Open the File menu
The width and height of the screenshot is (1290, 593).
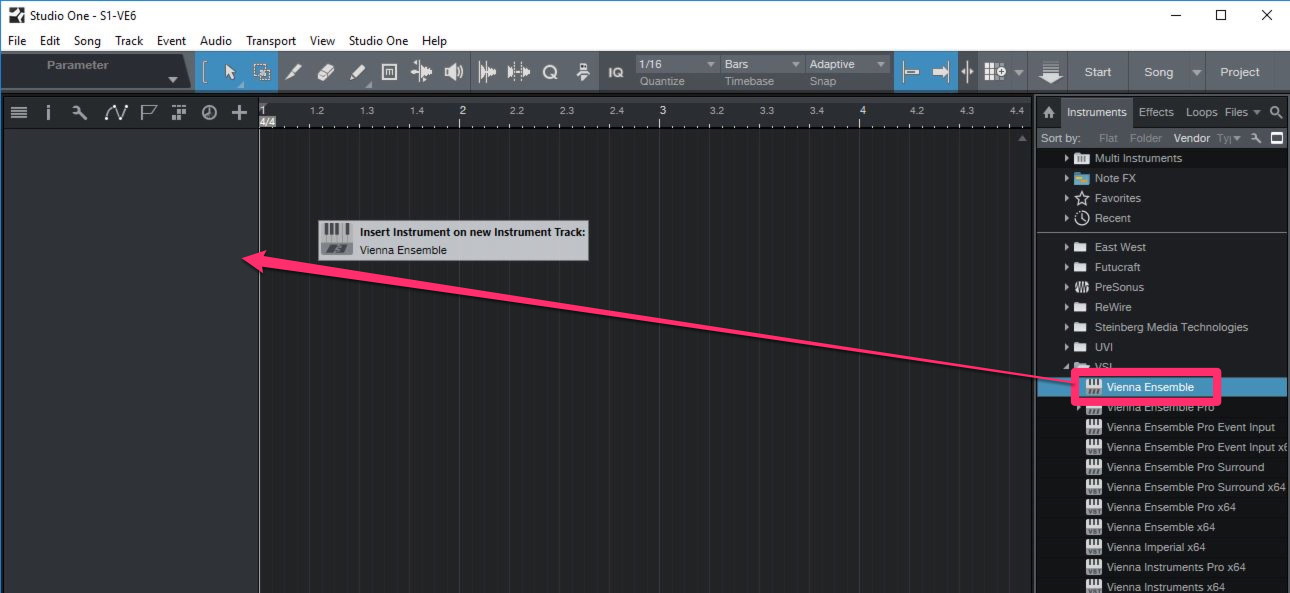[17, 41]
